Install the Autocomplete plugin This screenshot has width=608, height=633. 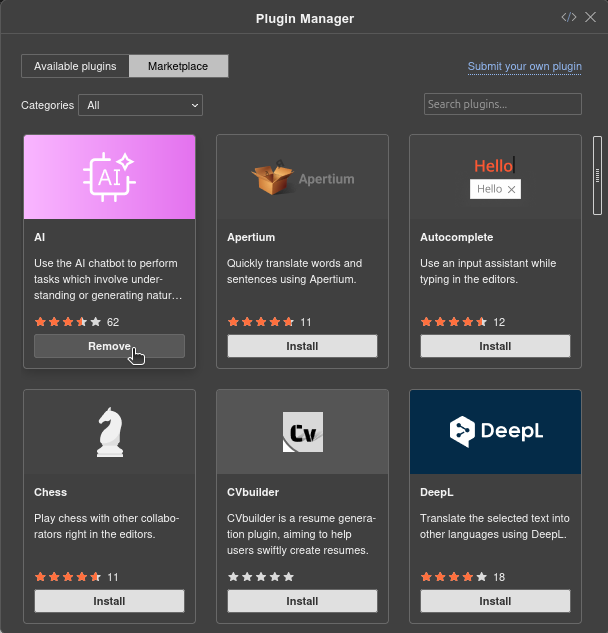click(x=495, y=346)
